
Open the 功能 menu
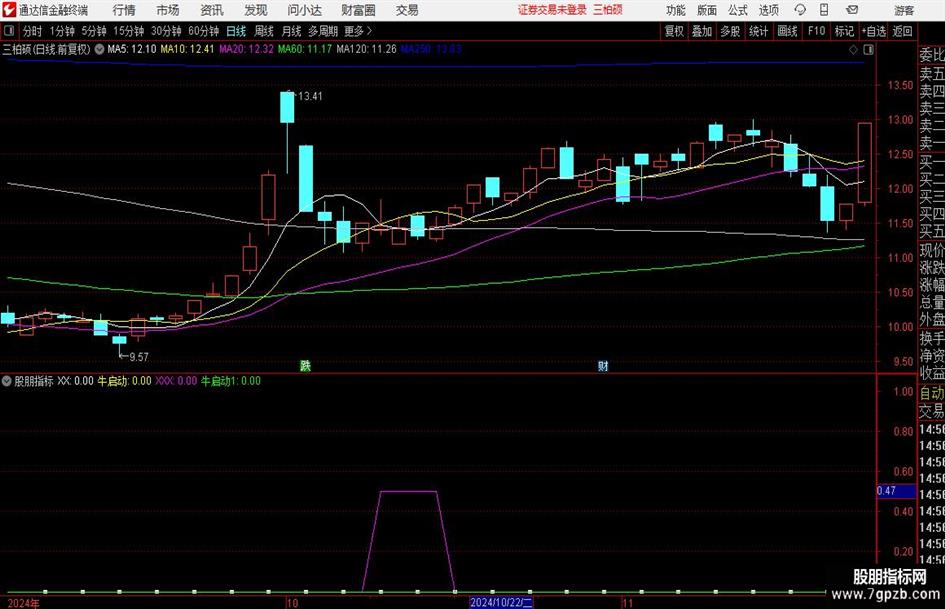tap(676, 10)
